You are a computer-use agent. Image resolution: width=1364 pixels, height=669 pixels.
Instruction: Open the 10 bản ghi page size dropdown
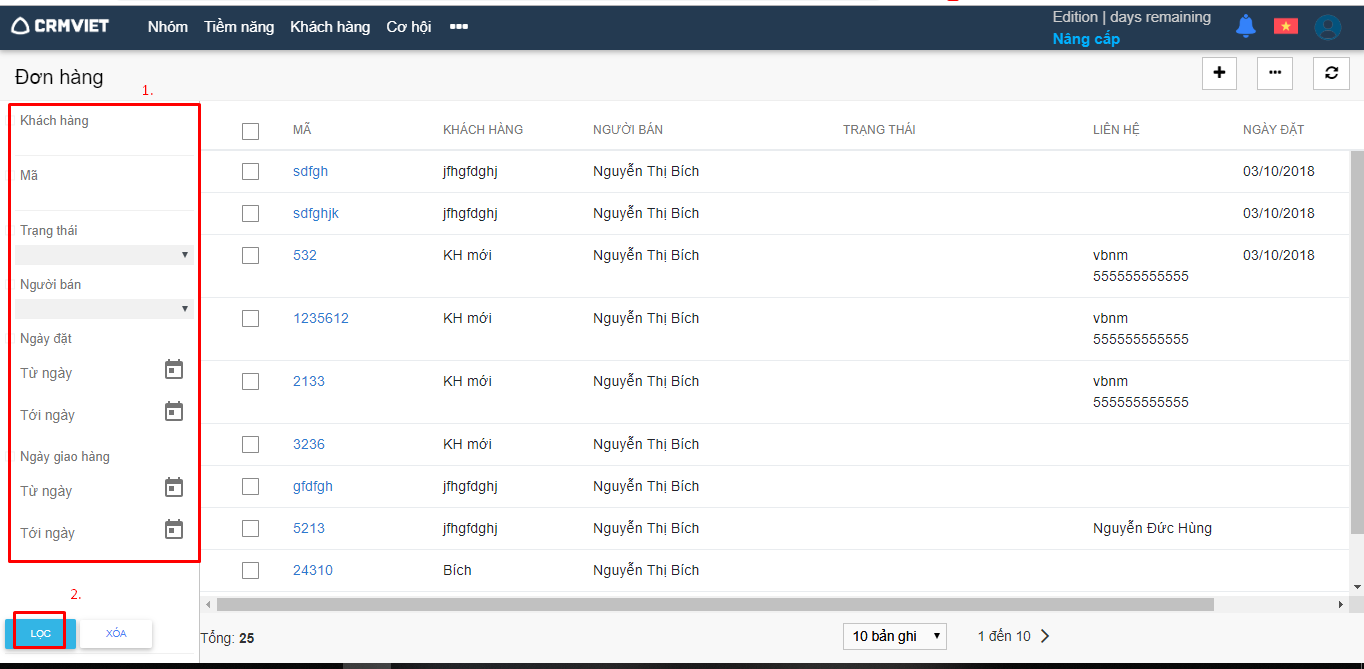click(895, 636)
